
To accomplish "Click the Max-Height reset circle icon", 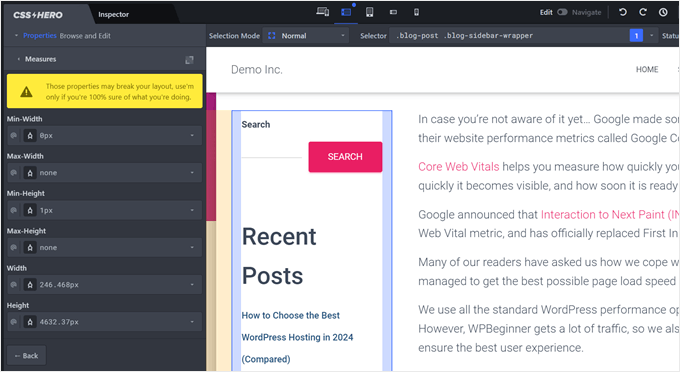I will click(14, 248).
